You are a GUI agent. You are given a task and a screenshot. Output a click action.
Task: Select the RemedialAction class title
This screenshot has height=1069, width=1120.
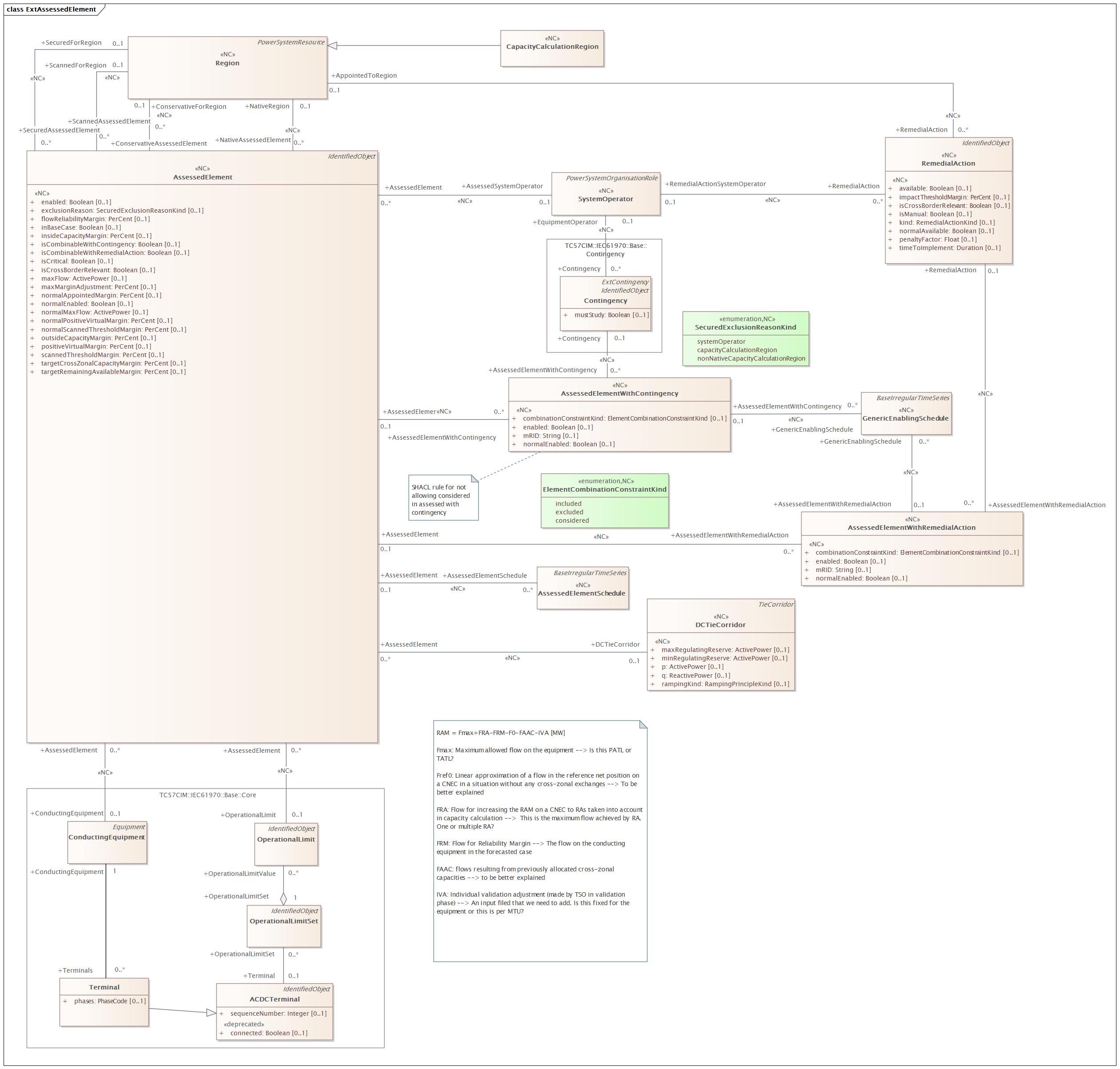pos(948,163)
